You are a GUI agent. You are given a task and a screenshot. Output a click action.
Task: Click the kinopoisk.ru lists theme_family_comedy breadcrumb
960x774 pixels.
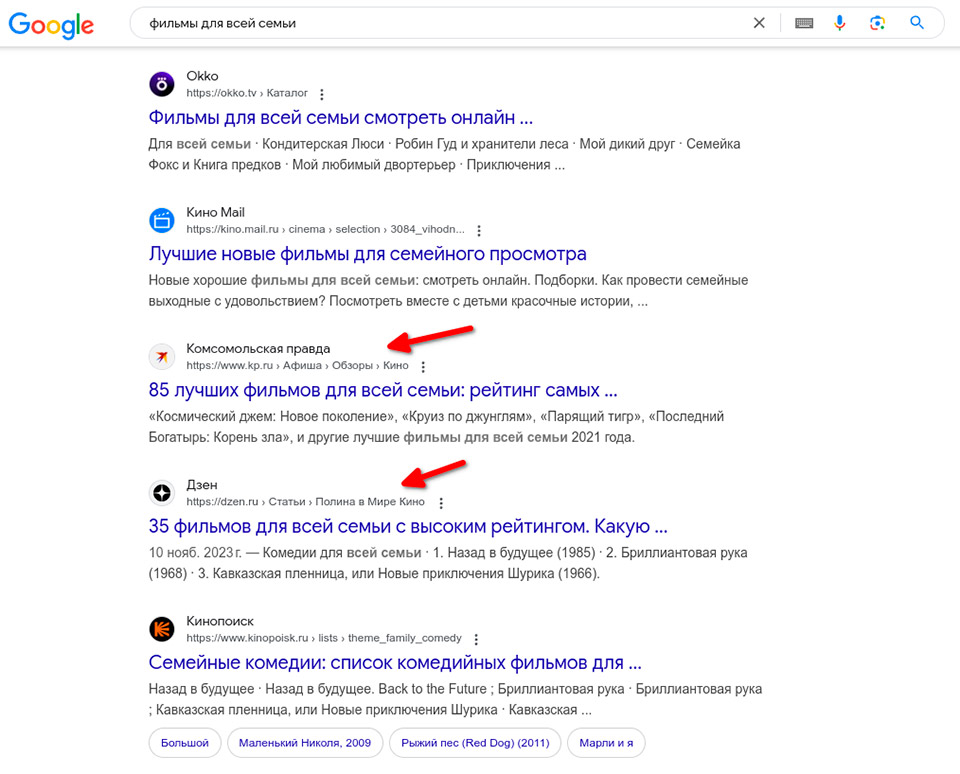tap(324, 638)
